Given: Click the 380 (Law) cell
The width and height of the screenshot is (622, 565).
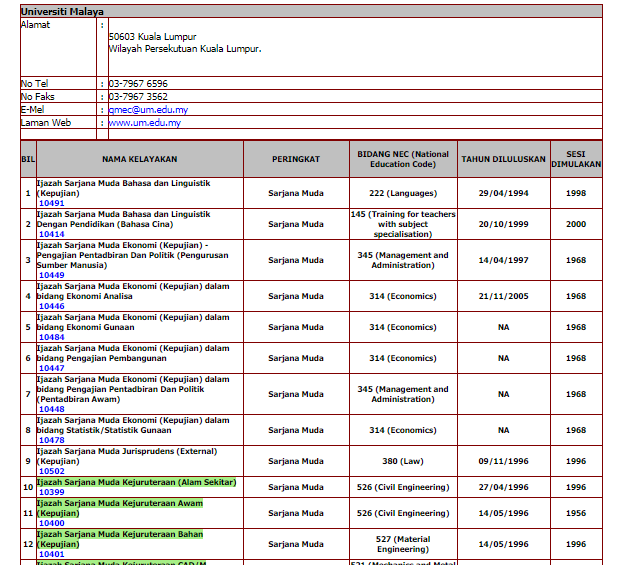Looking at the screenshot, I should (403, 461).
